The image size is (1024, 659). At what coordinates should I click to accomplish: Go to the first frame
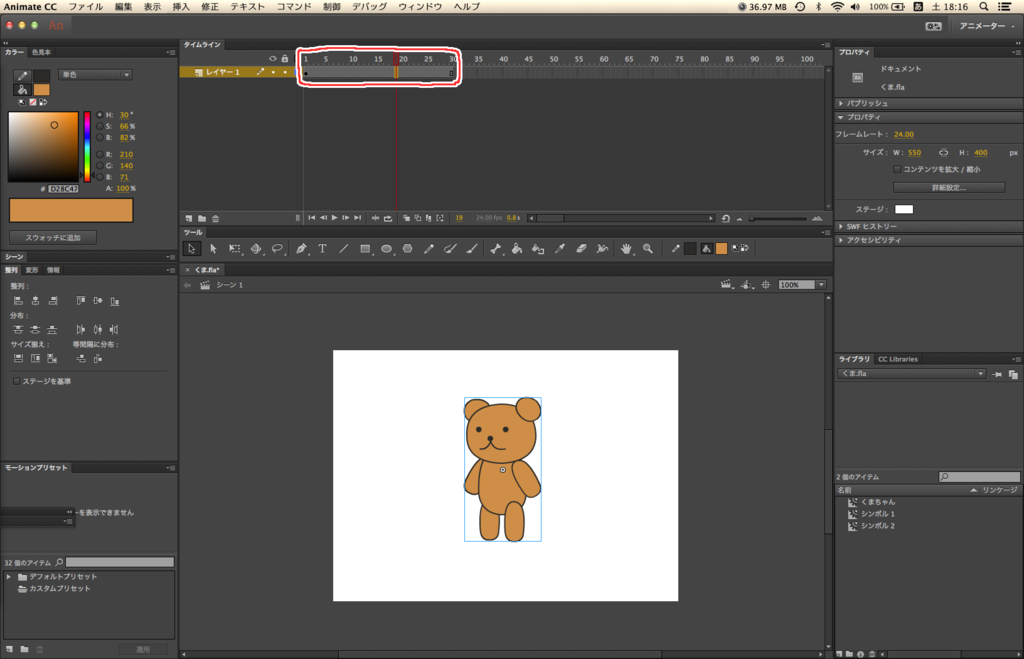312,218
